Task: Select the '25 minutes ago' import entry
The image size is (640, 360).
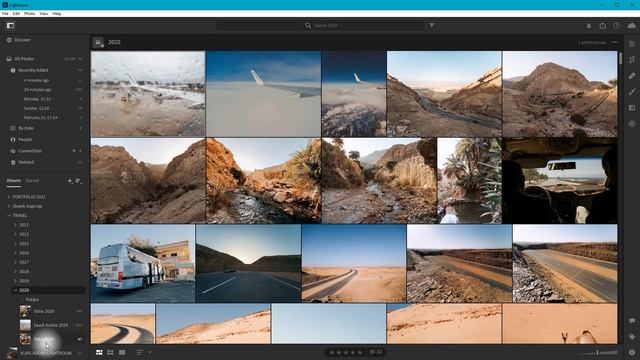Action: pyautogui.click(x=37, y=90)
